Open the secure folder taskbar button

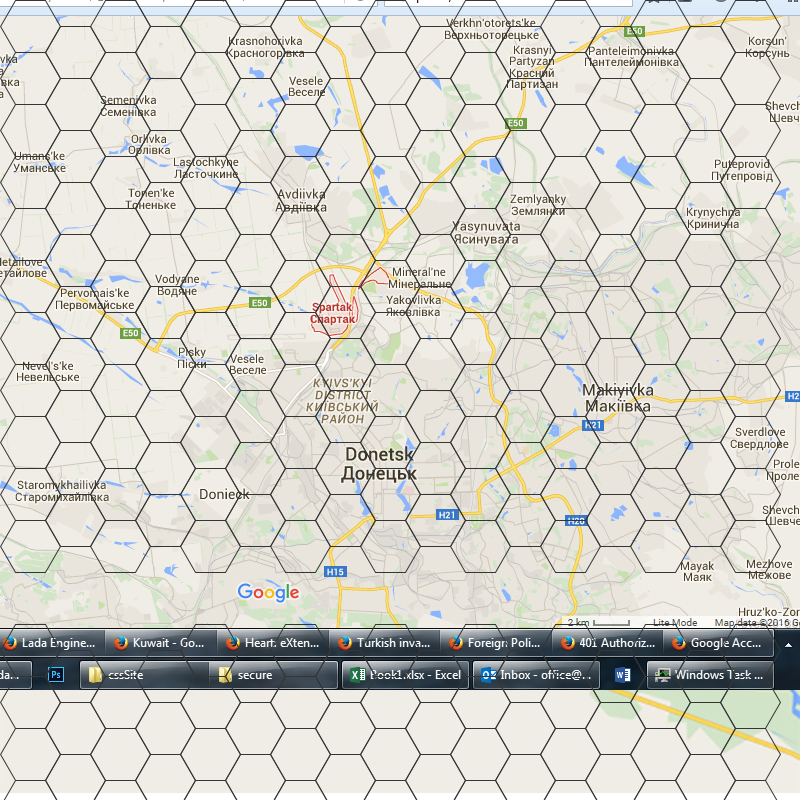(x=273, y=674)
